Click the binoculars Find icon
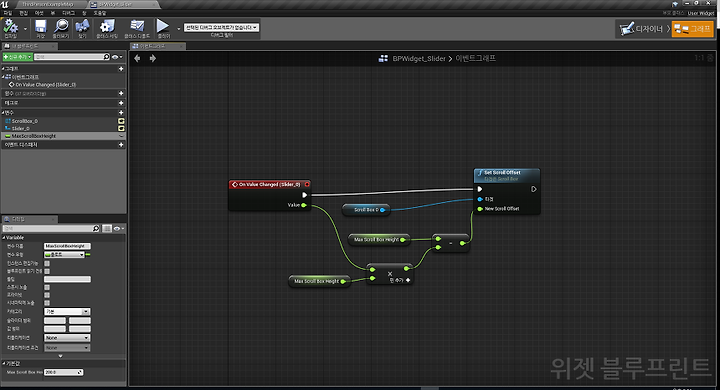 point(82,27)
